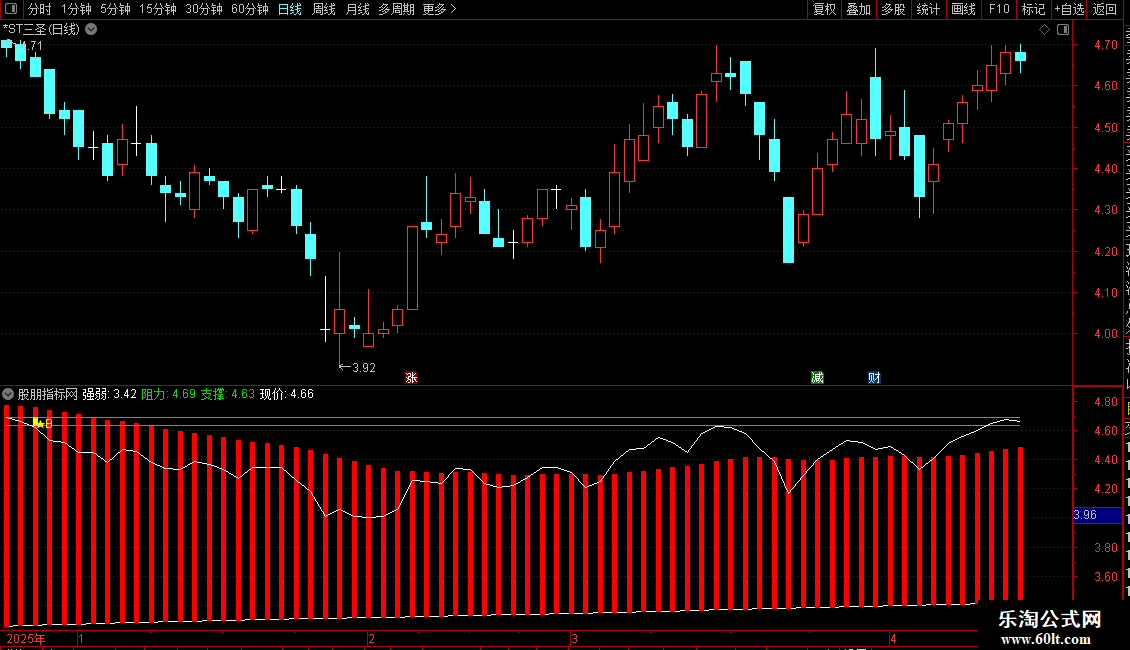Add stock via +自选 button
1130x650 pixels.
1069,9
